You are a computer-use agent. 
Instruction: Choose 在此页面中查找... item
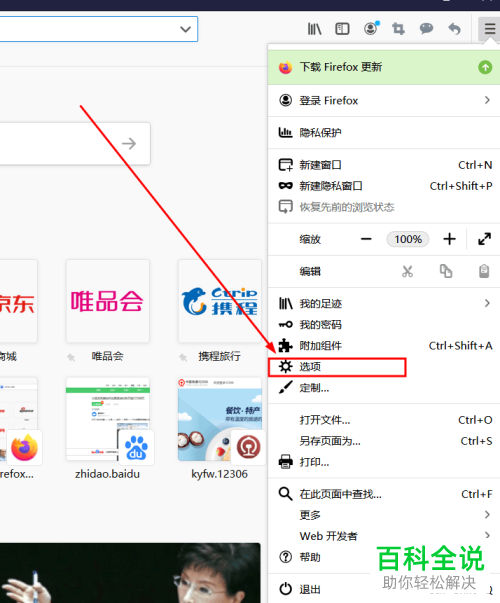(384, 494)
